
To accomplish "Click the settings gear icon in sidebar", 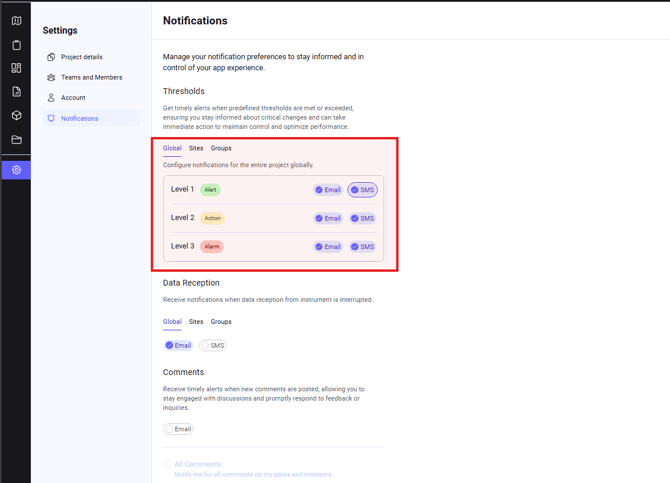I will [x=16, y=170].
